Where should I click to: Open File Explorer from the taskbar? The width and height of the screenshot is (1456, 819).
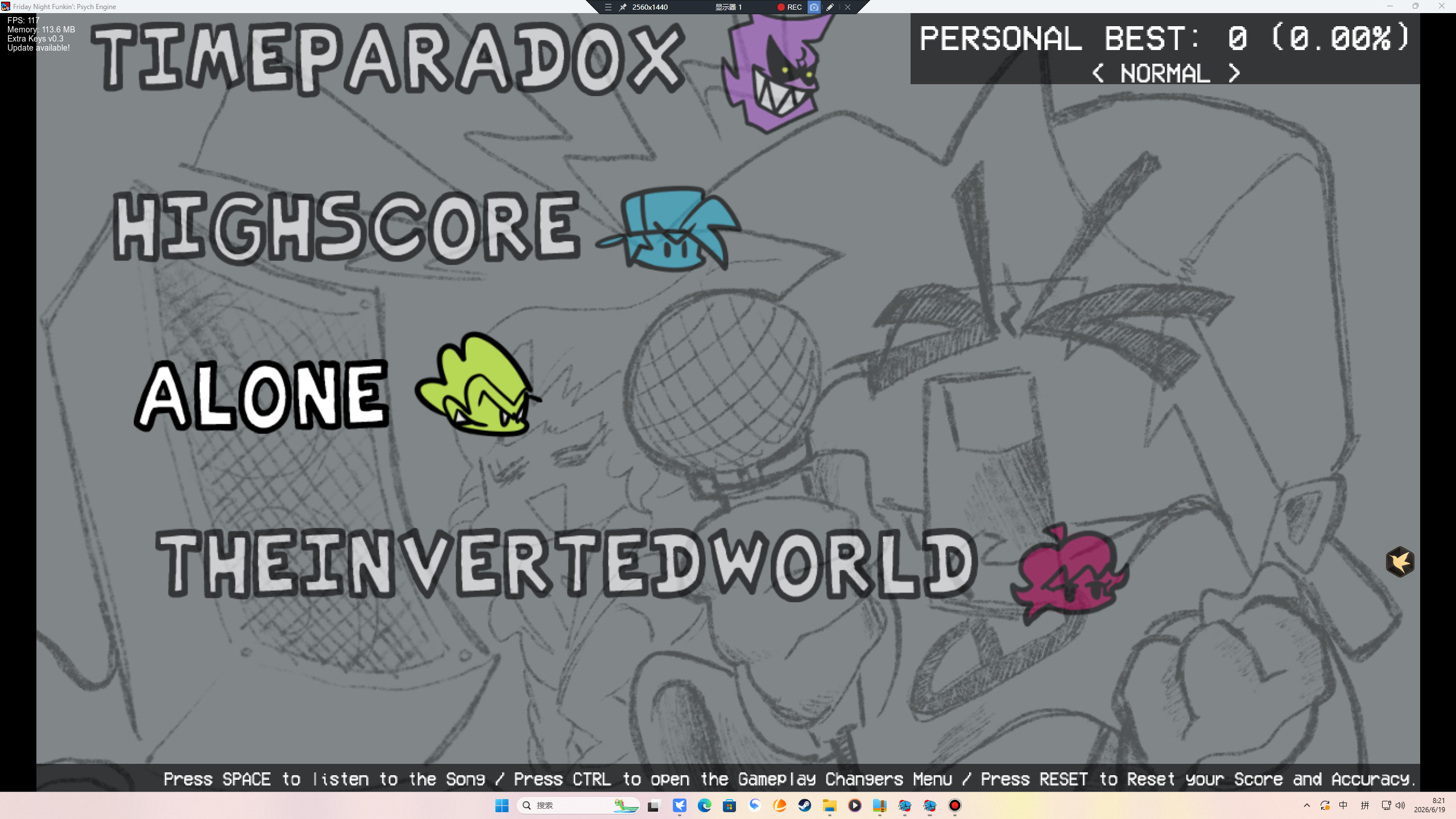[x=830, y=805]
